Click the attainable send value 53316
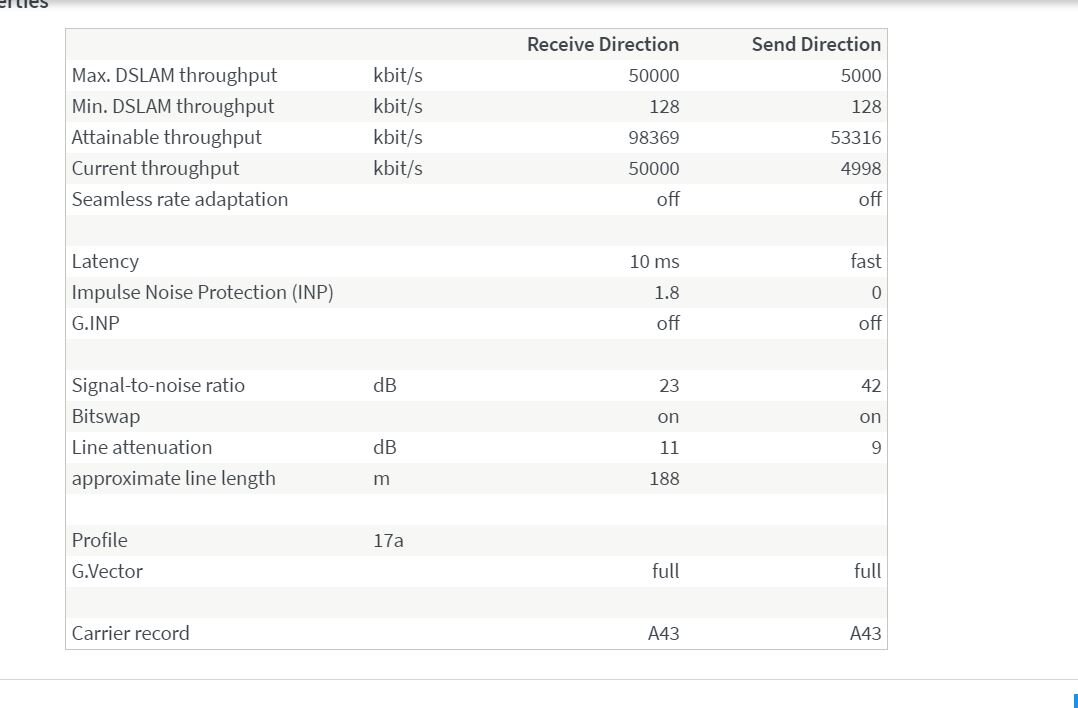 pos(855,137)
